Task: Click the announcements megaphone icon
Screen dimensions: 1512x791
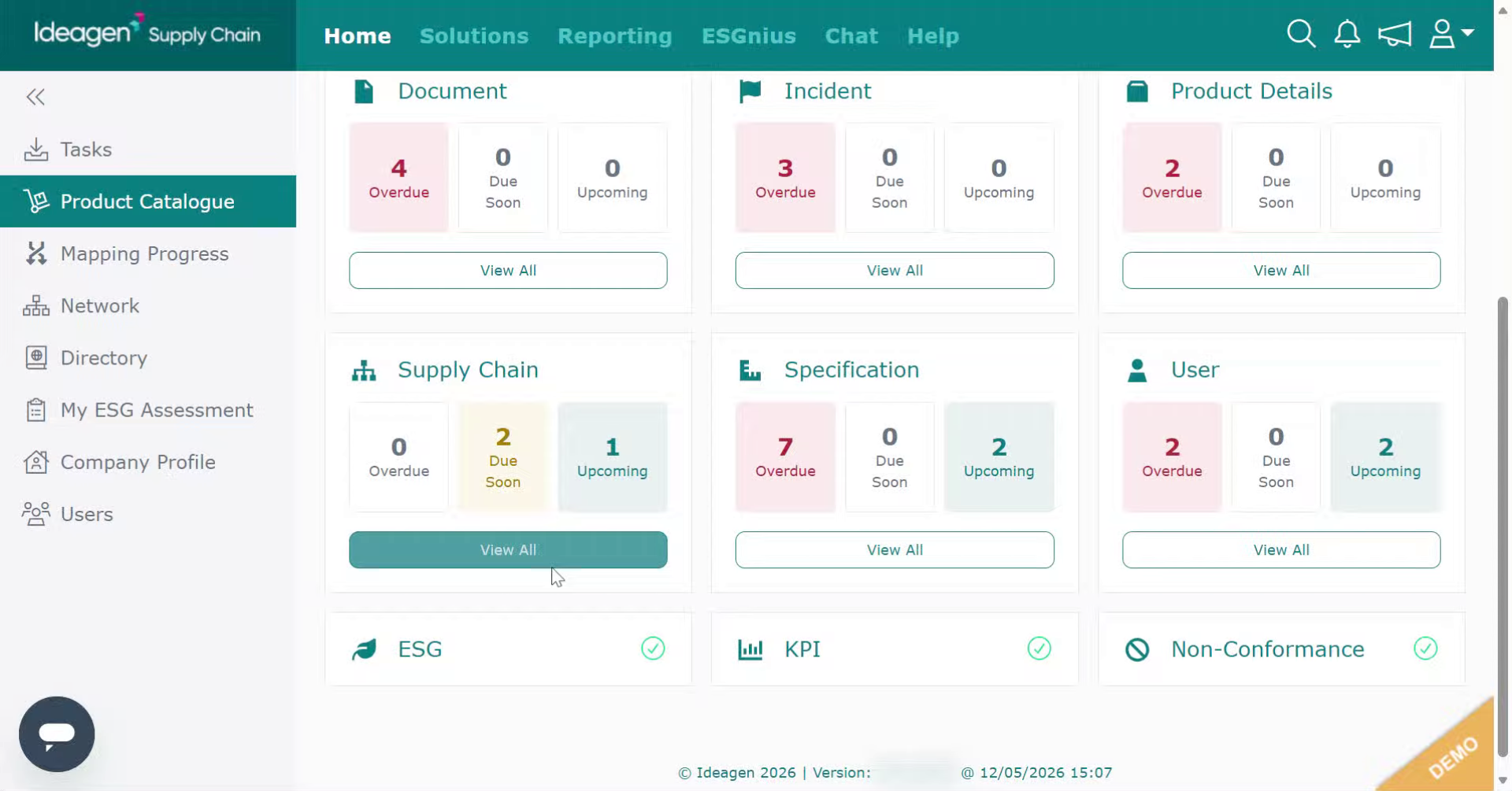Action: point(1394,34)
